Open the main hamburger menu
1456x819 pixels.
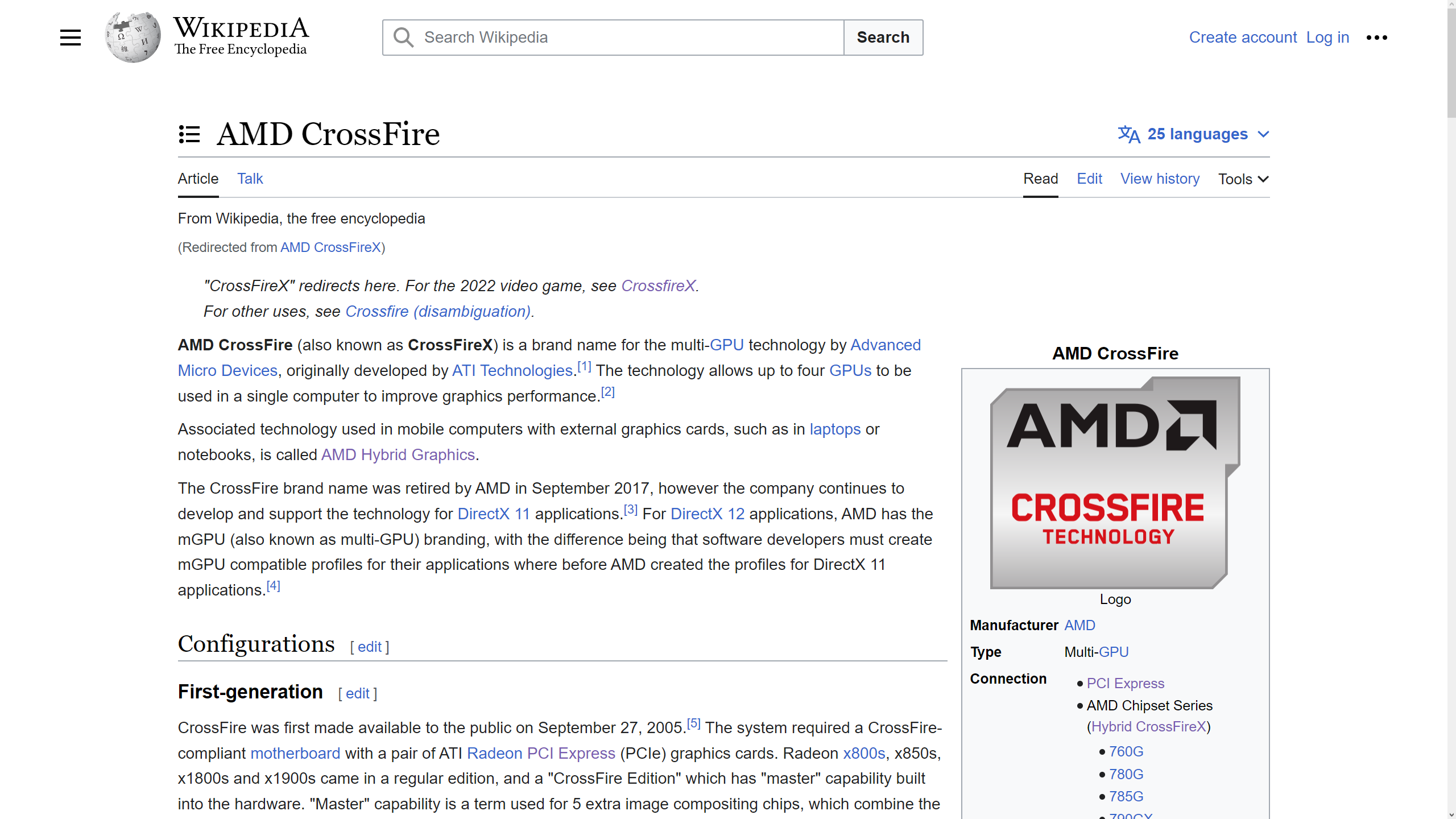click(71, 38)
